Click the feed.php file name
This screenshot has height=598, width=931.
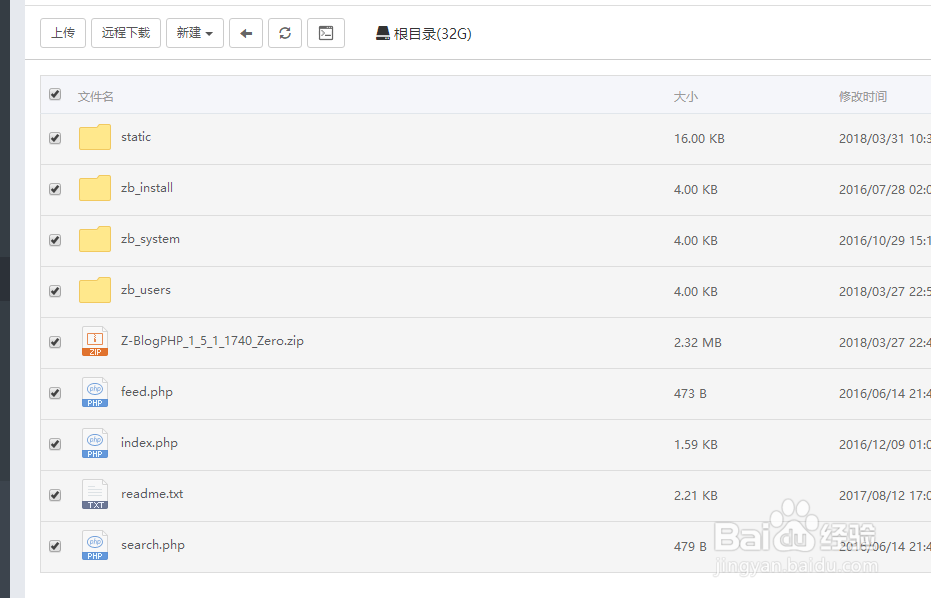tap(147, 392)
